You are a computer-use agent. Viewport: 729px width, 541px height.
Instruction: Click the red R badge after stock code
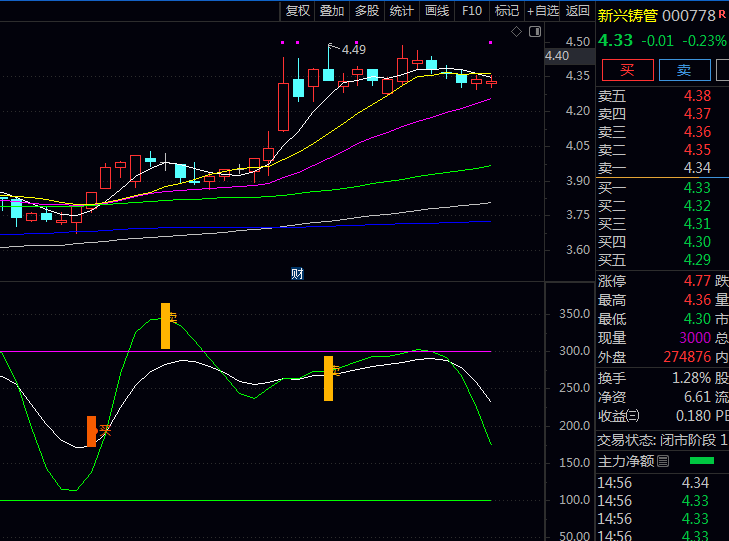[x=722, y=14]
